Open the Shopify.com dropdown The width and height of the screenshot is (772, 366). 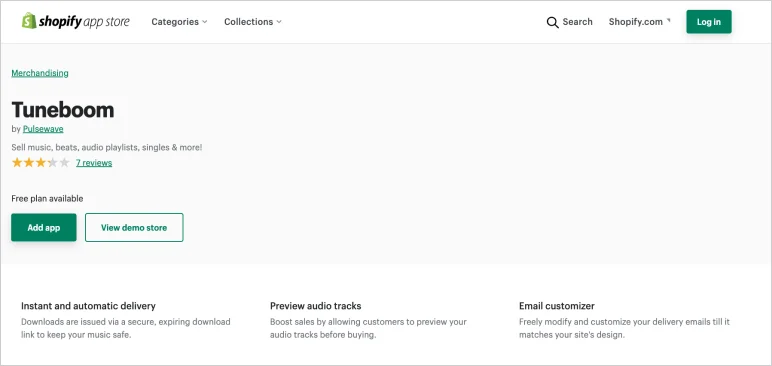coord(640,22)
